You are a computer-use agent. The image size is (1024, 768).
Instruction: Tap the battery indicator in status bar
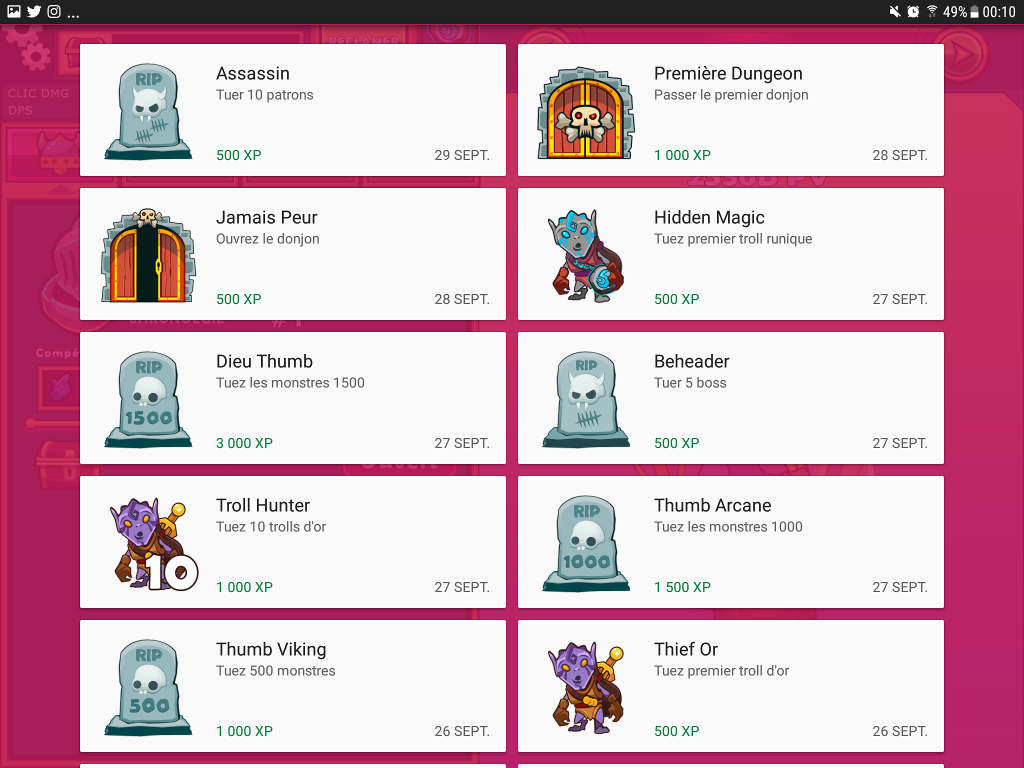point(974,12)
